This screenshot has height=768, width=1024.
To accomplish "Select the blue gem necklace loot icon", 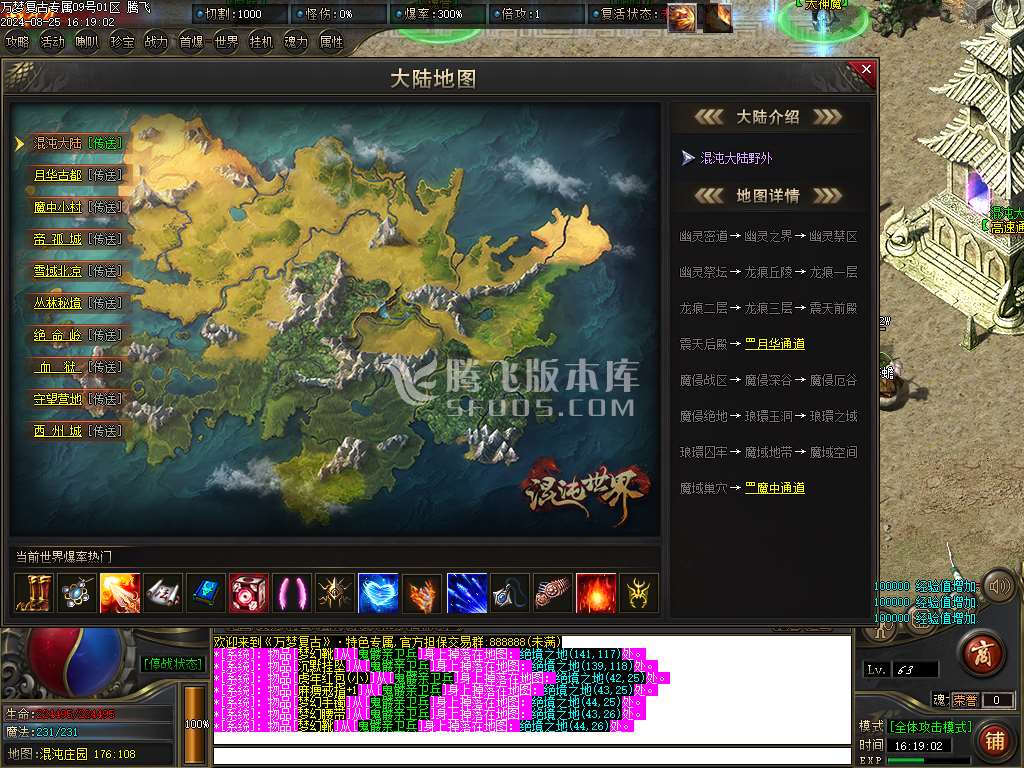I will point(77,593).
